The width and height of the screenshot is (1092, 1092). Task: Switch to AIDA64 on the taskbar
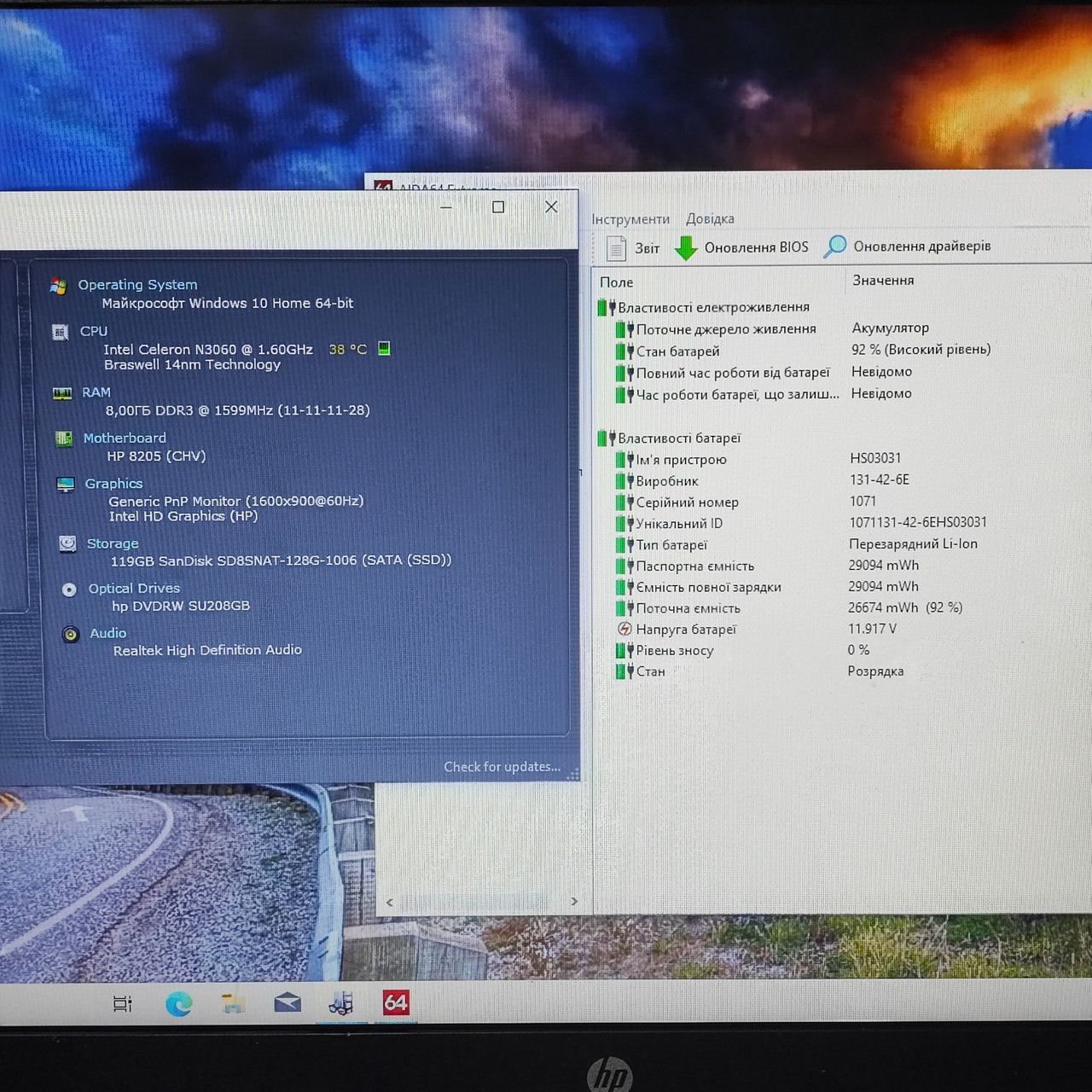click(x=396, y=1002)
